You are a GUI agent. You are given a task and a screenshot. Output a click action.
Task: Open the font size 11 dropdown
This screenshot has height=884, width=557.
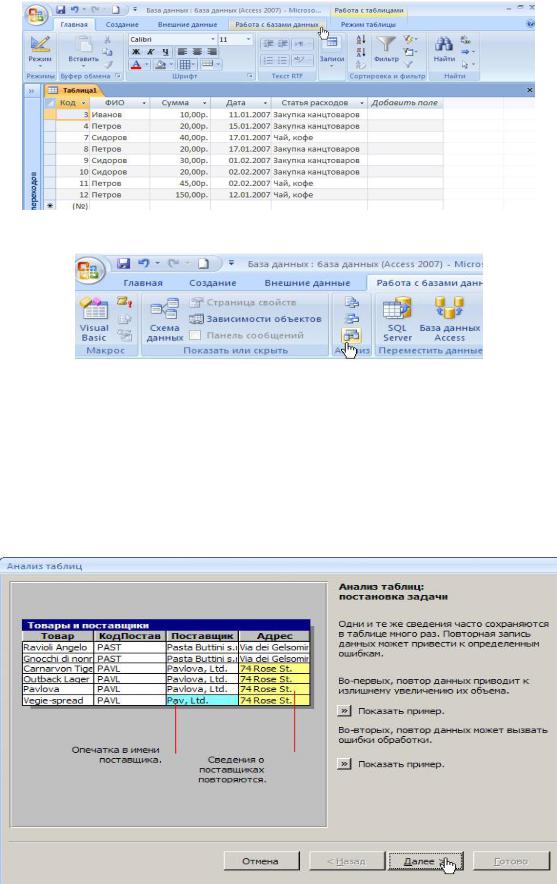point(248,39)
